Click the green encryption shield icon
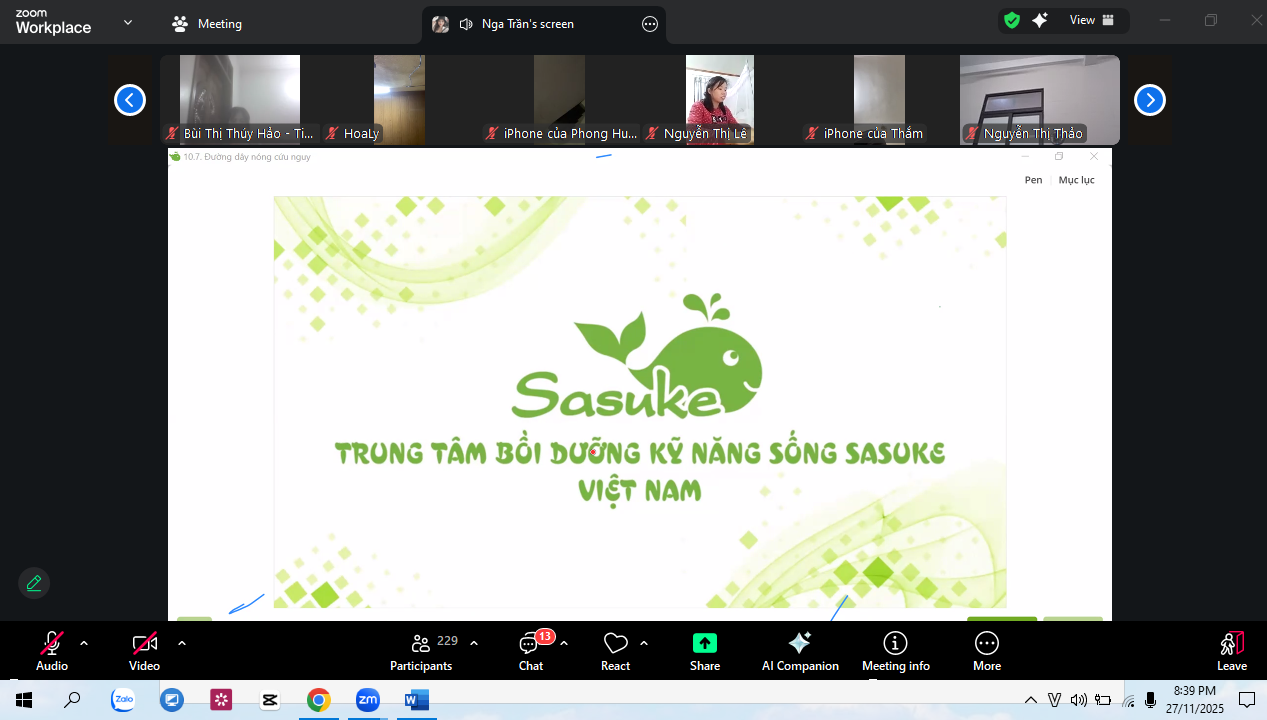Viewport: 1267px width, 720px height. 1012,20
